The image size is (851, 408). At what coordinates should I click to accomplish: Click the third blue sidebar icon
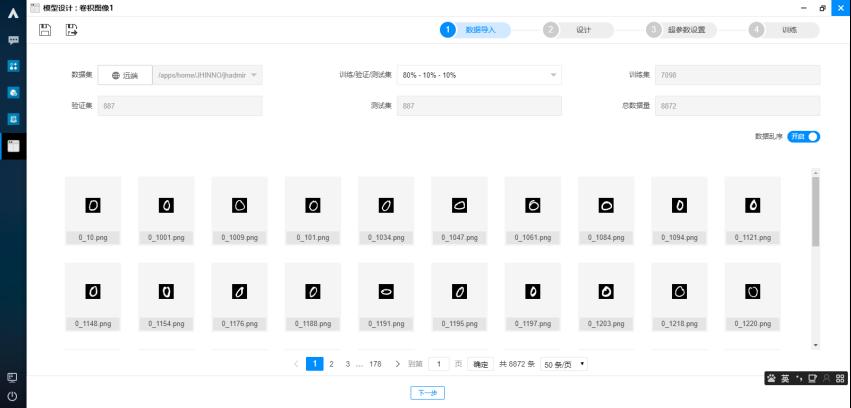coord(14,92)
